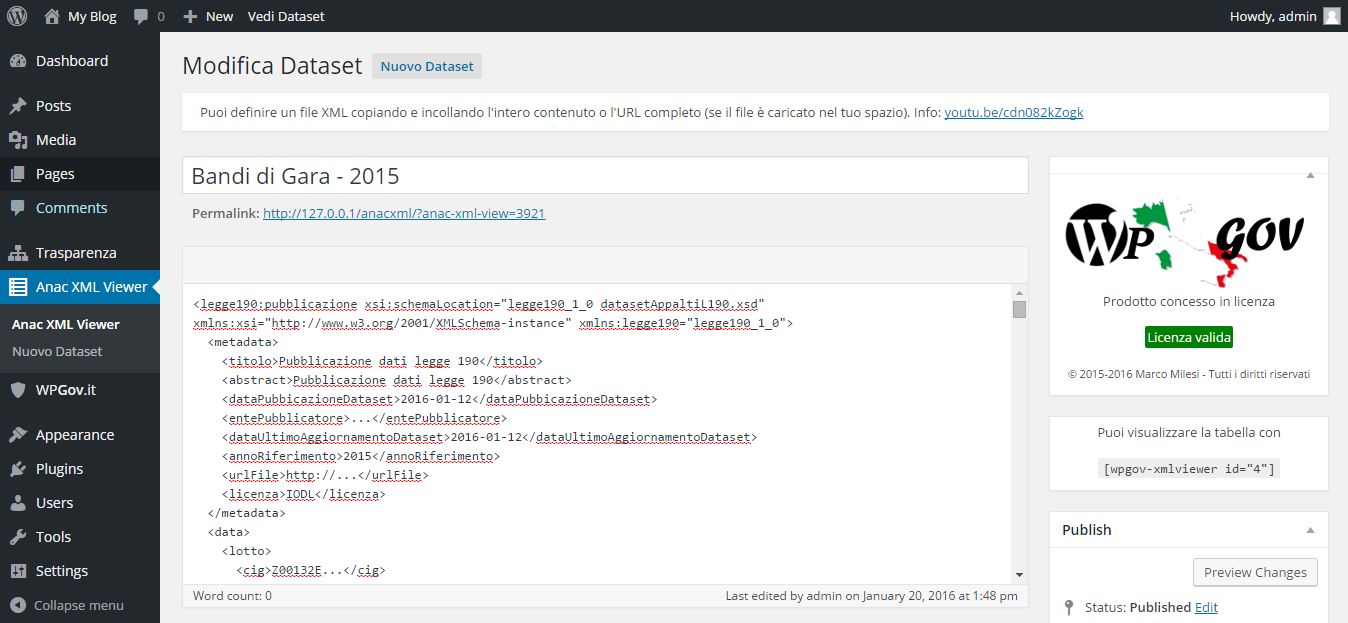
Task: Click the comments bubble icon in admin bar
Action: [x=142, y=16]
